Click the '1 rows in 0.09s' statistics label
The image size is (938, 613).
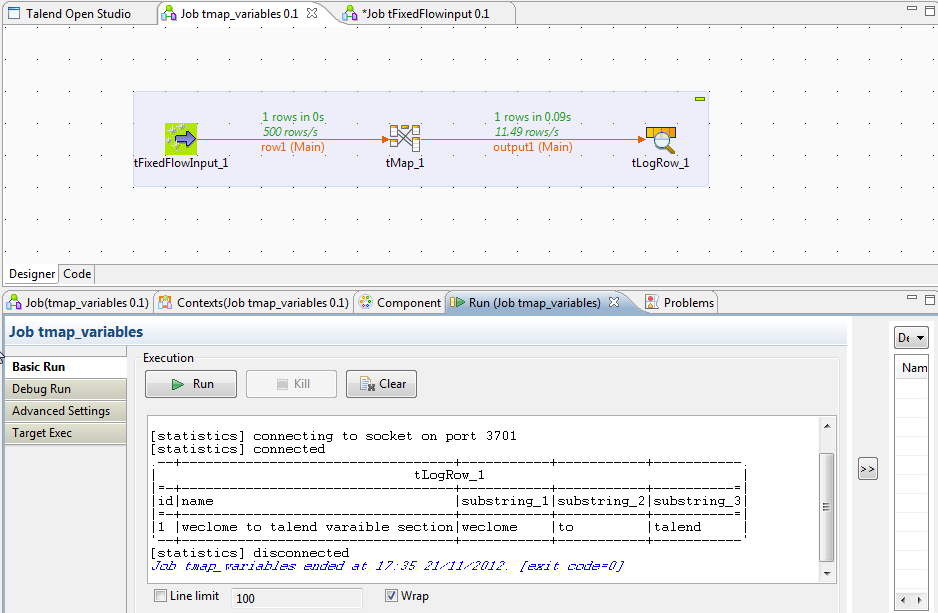pos(532,117)
